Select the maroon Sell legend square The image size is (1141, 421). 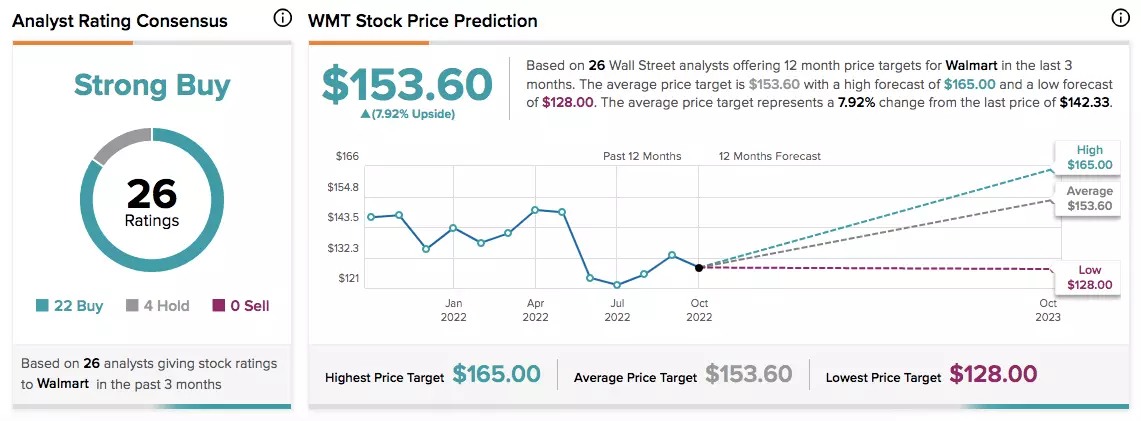pos(218,306)
